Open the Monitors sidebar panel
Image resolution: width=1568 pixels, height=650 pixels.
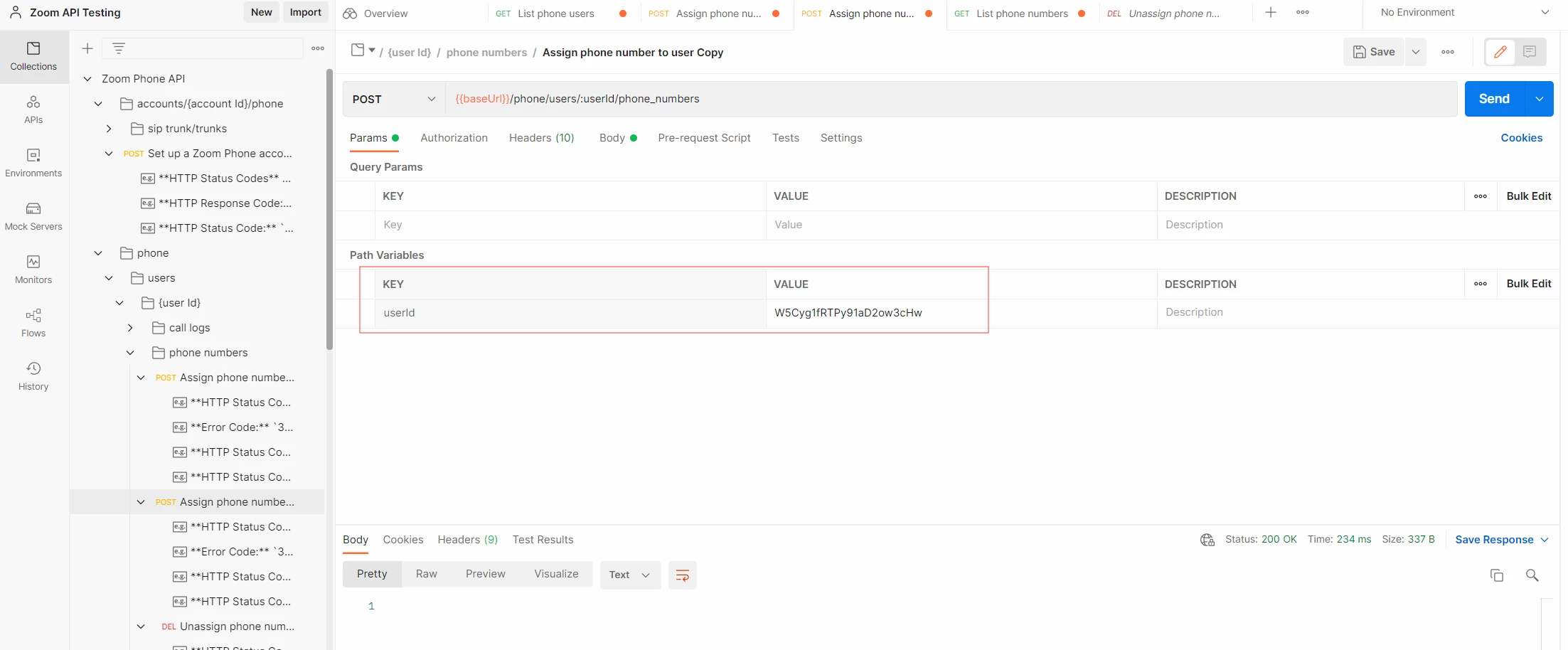(x=33, y=270)
